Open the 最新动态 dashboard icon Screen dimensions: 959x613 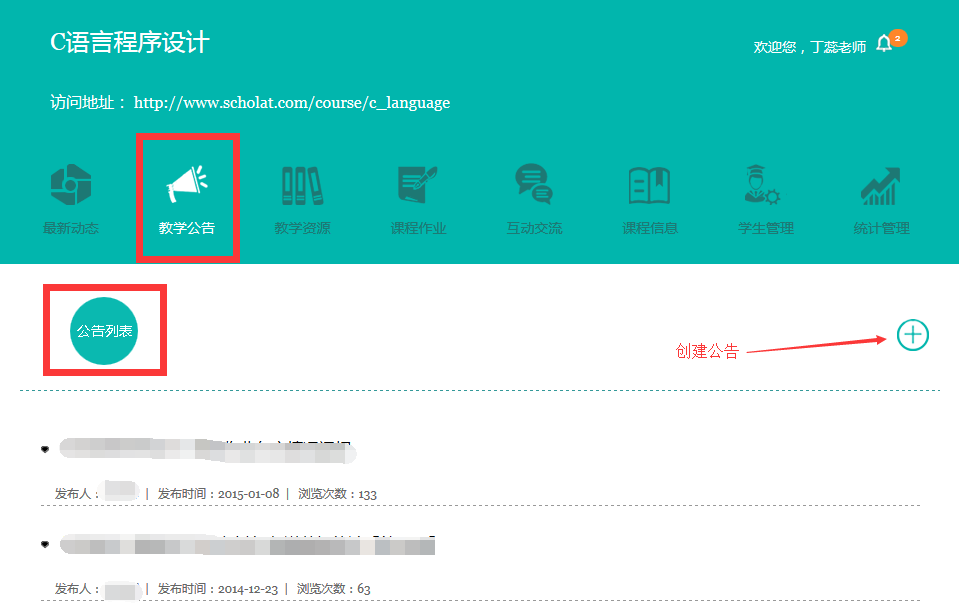(x=71, y=186)
